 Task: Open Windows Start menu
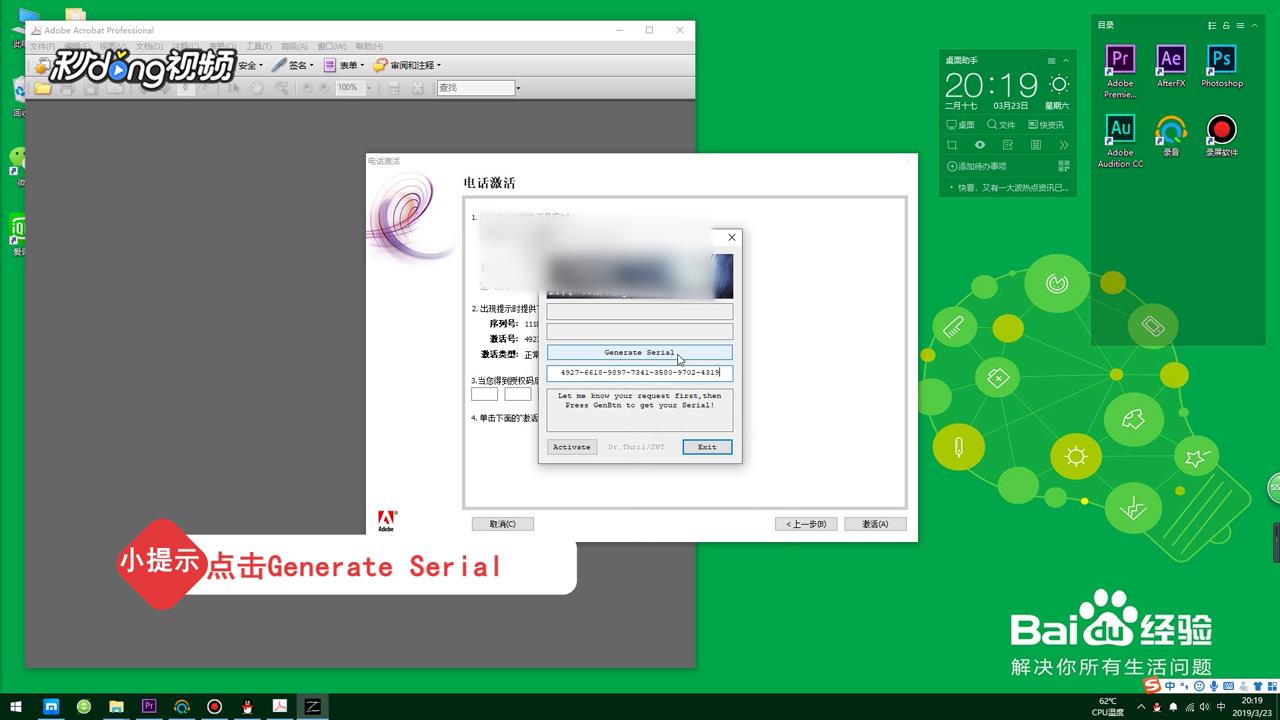(16, 707)
